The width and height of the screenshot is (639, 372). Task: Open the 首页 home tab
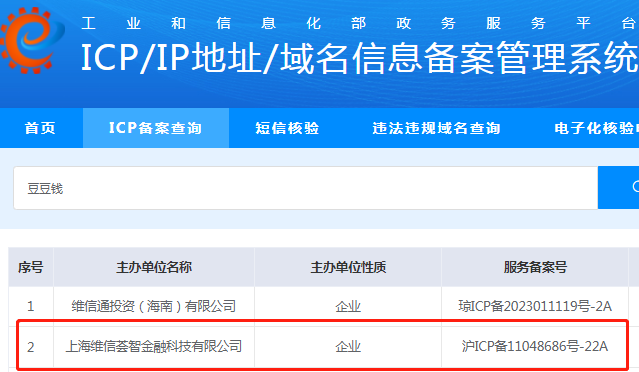[41, 128]
